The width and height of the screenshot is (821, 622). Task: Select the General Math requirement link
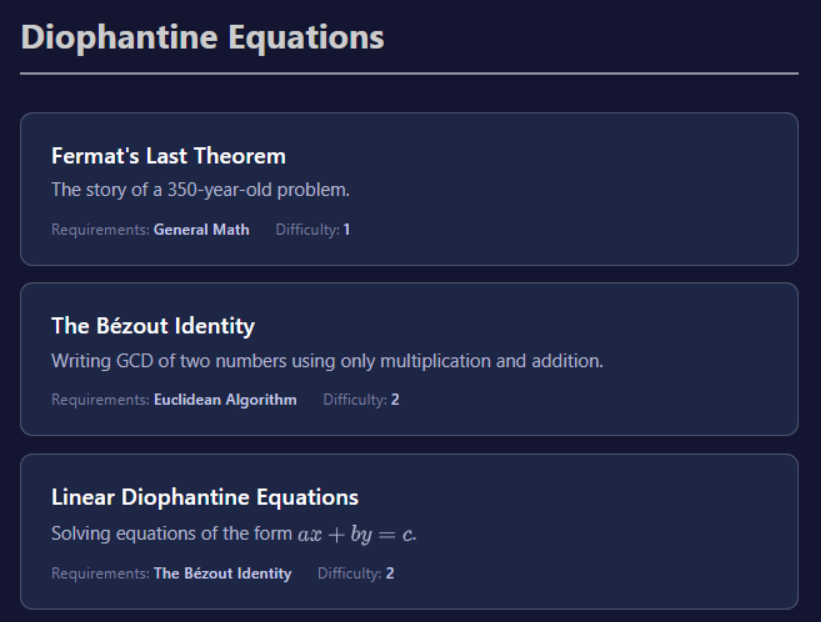(200, 229)
